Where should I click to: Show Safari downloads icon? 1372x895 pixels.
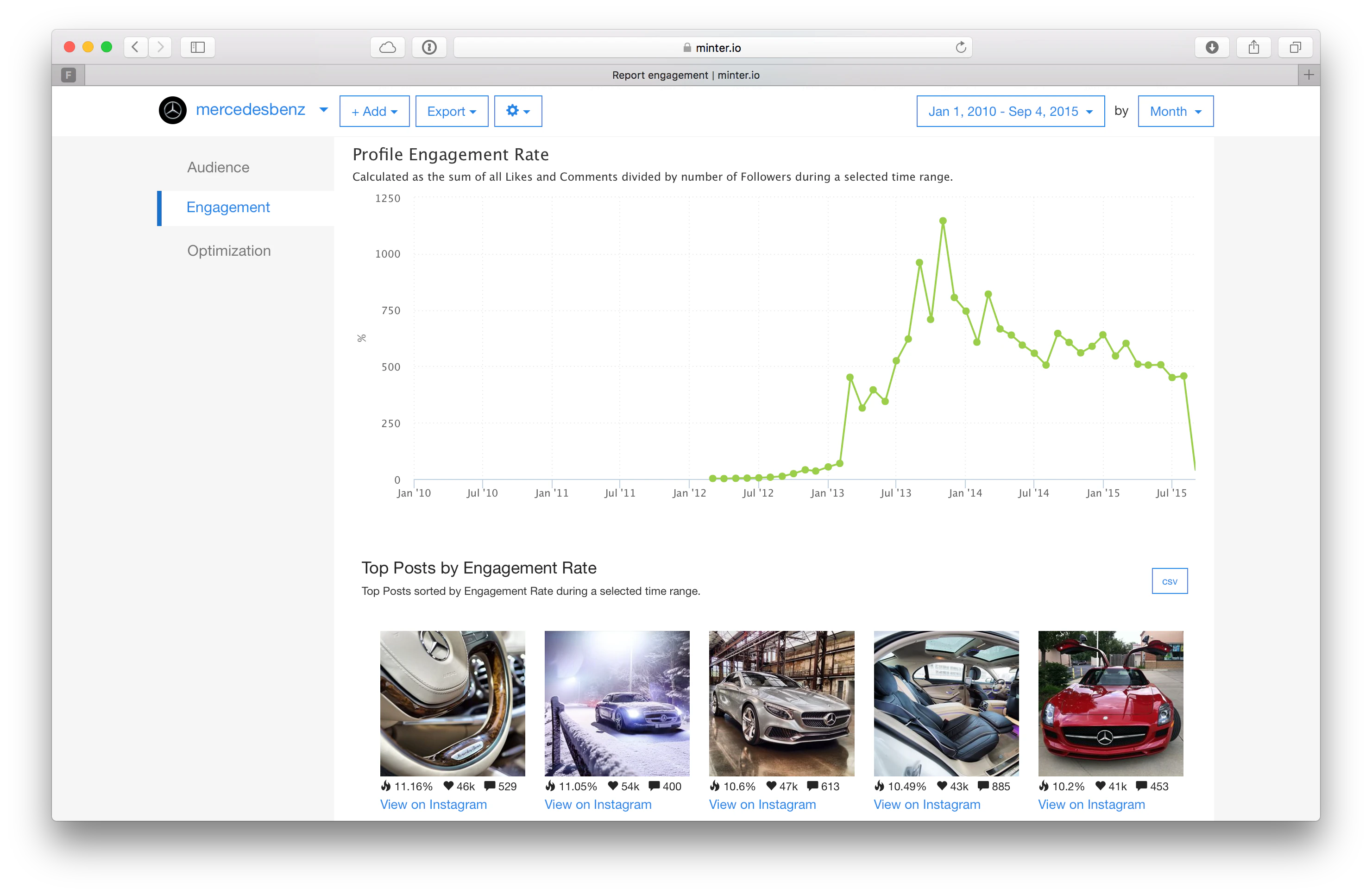coord(1212,47)
